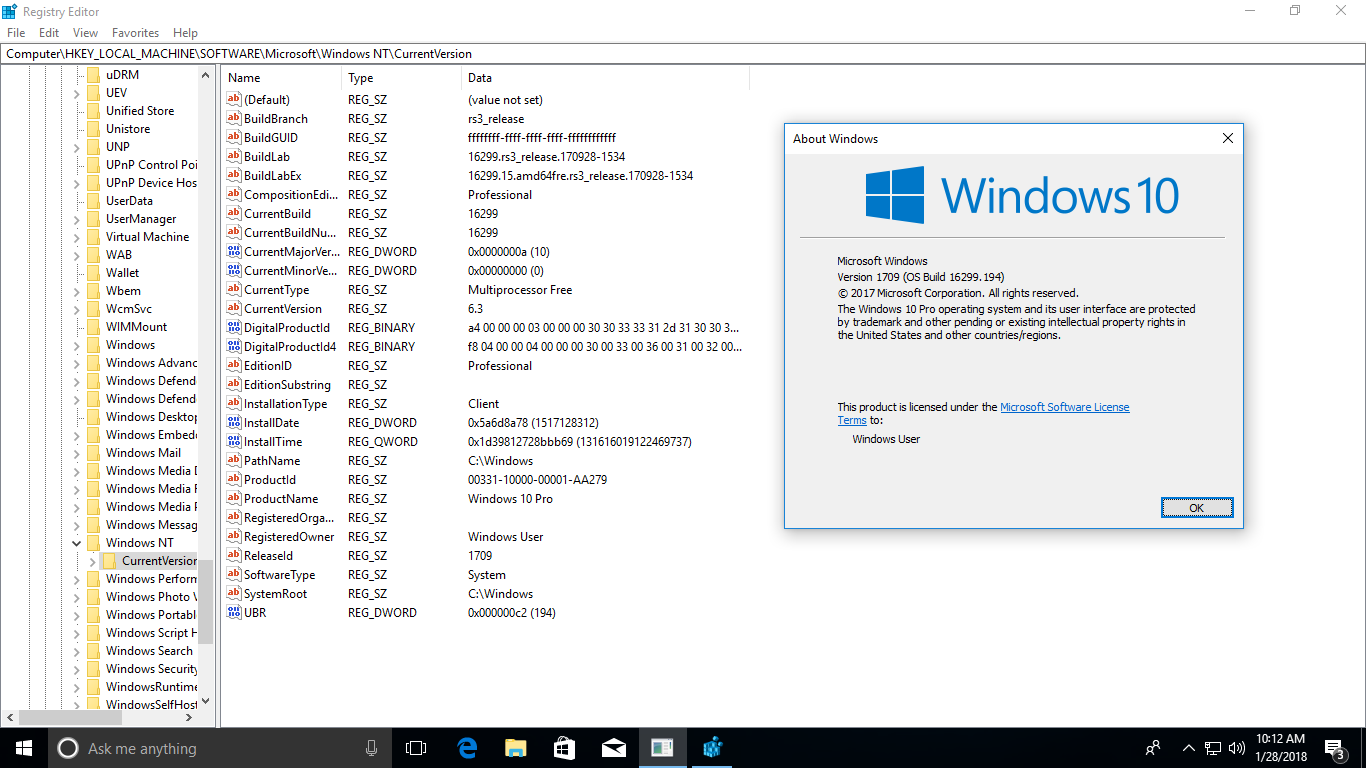The image size is (1366, 768).
Task: Click the CurrentVersion folder icon in tree
Action: 109,561
